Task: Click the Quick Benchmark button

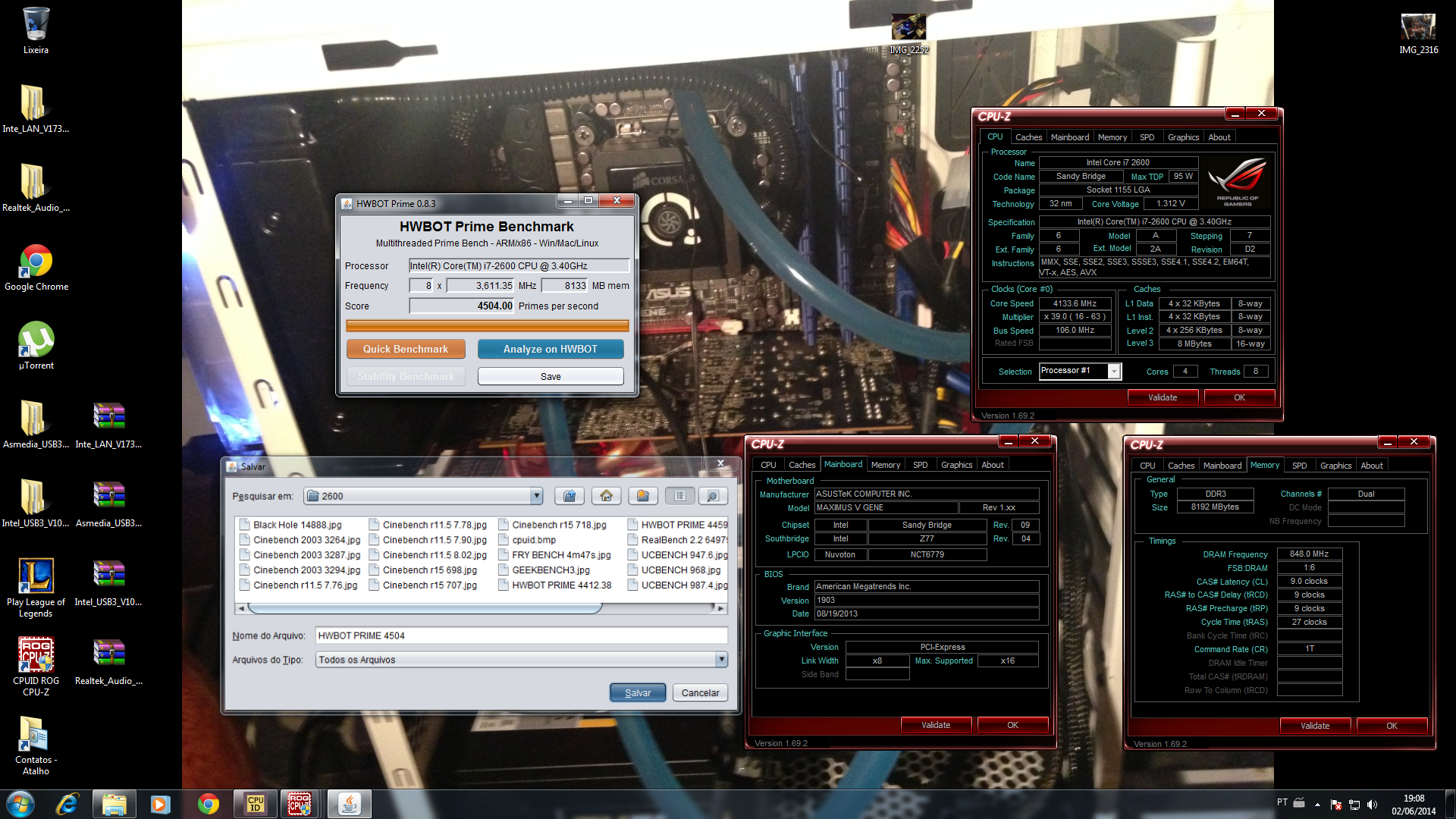Action: pos(406,349)
